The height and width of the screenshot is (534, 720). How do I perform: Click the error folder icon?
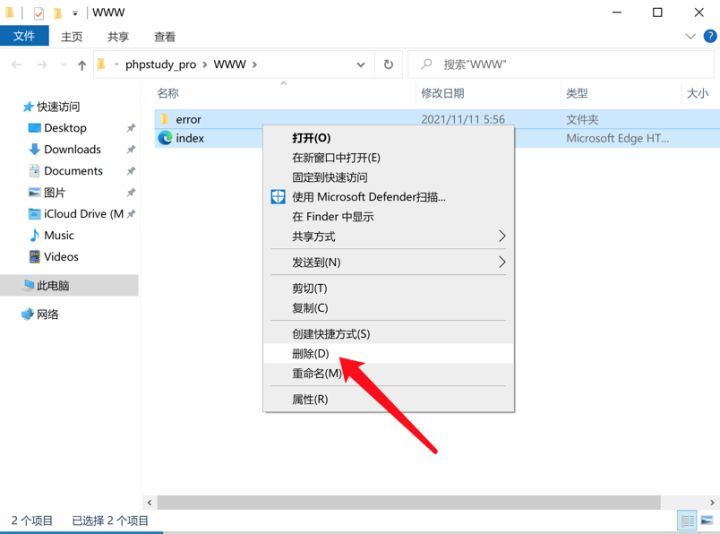click(x=164, y=119)
